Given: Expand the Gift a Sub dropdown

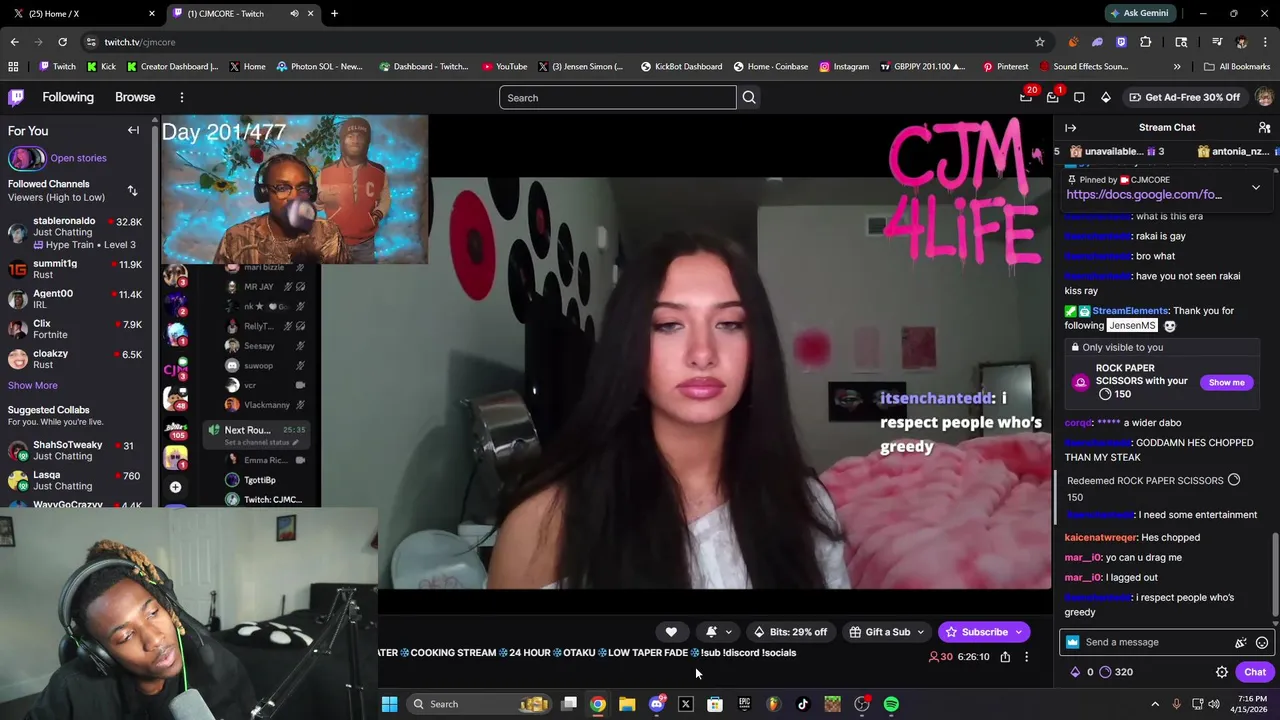Looking at the screenshot, I should pyautogui.click(x=920, y=632).
